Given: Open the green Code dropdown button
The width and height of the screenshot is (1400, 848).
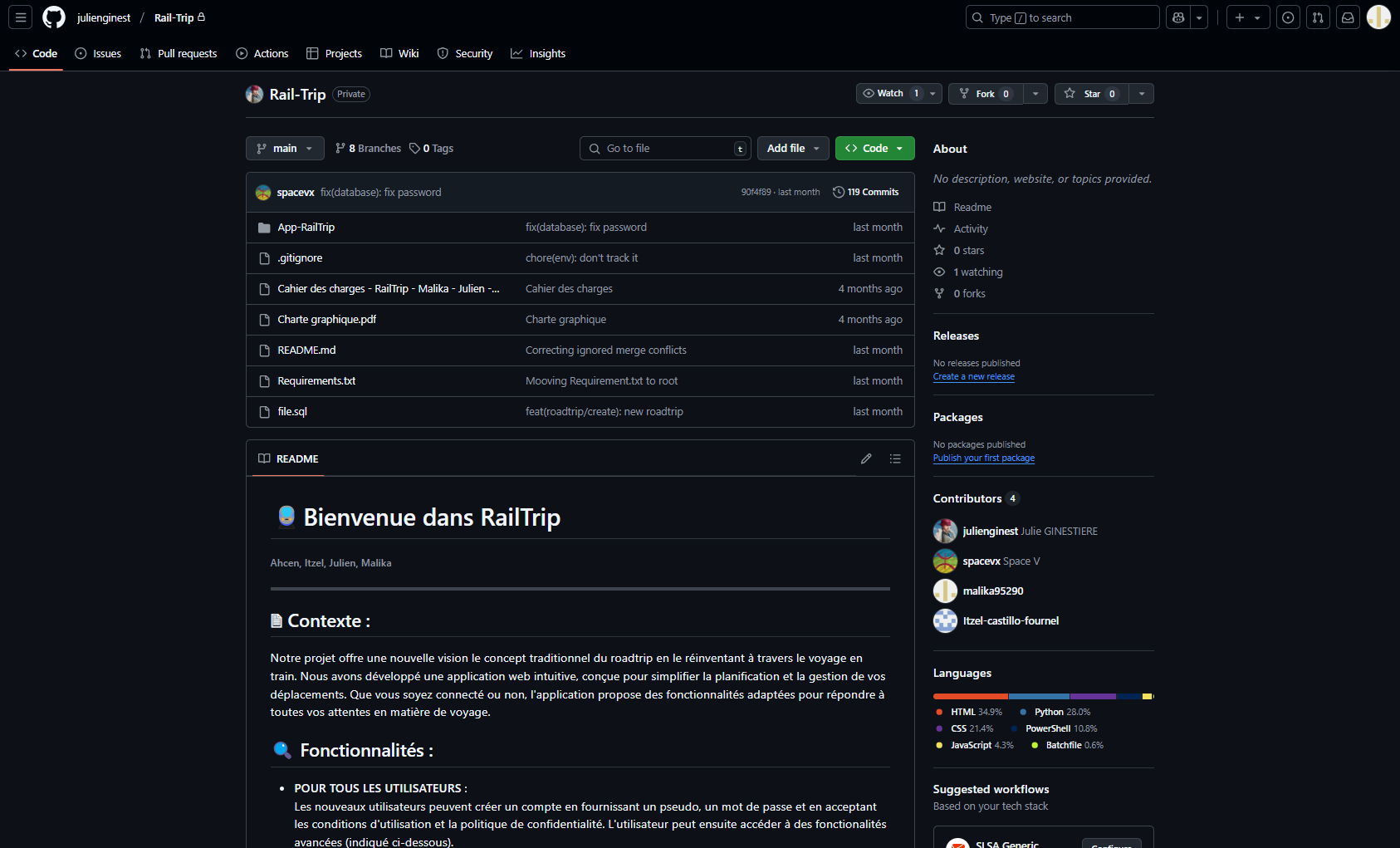Looking at the screenshot, I should pyautogui.click(x=874, y=148).
